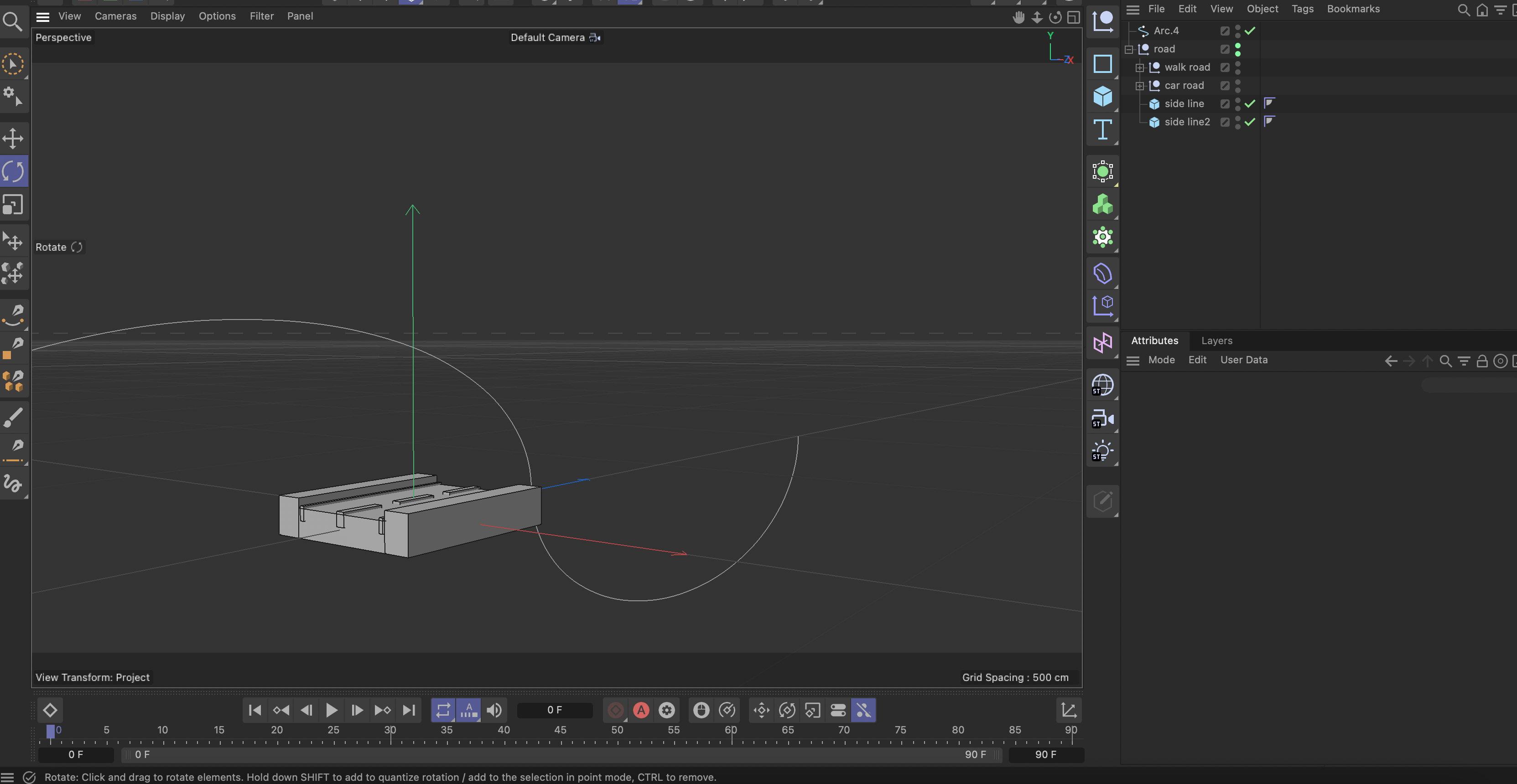Screen dimensions: 1517x784
Task: Expand the walk road group
Action: pos(1139,67)
